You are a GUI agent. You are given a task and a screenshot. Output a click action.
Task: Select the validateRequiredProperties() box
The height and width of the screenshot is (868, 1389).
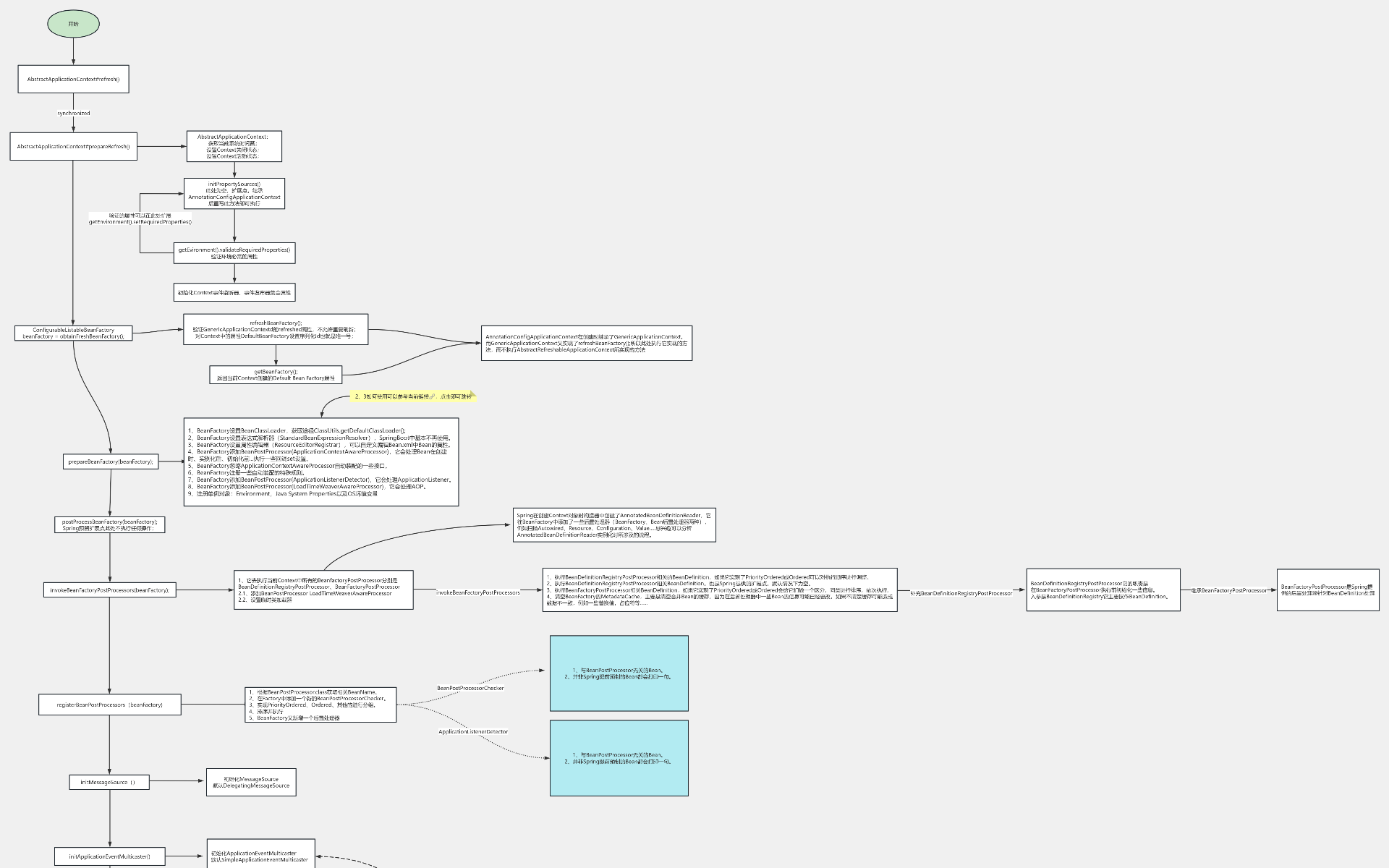(x=234, y=252)
